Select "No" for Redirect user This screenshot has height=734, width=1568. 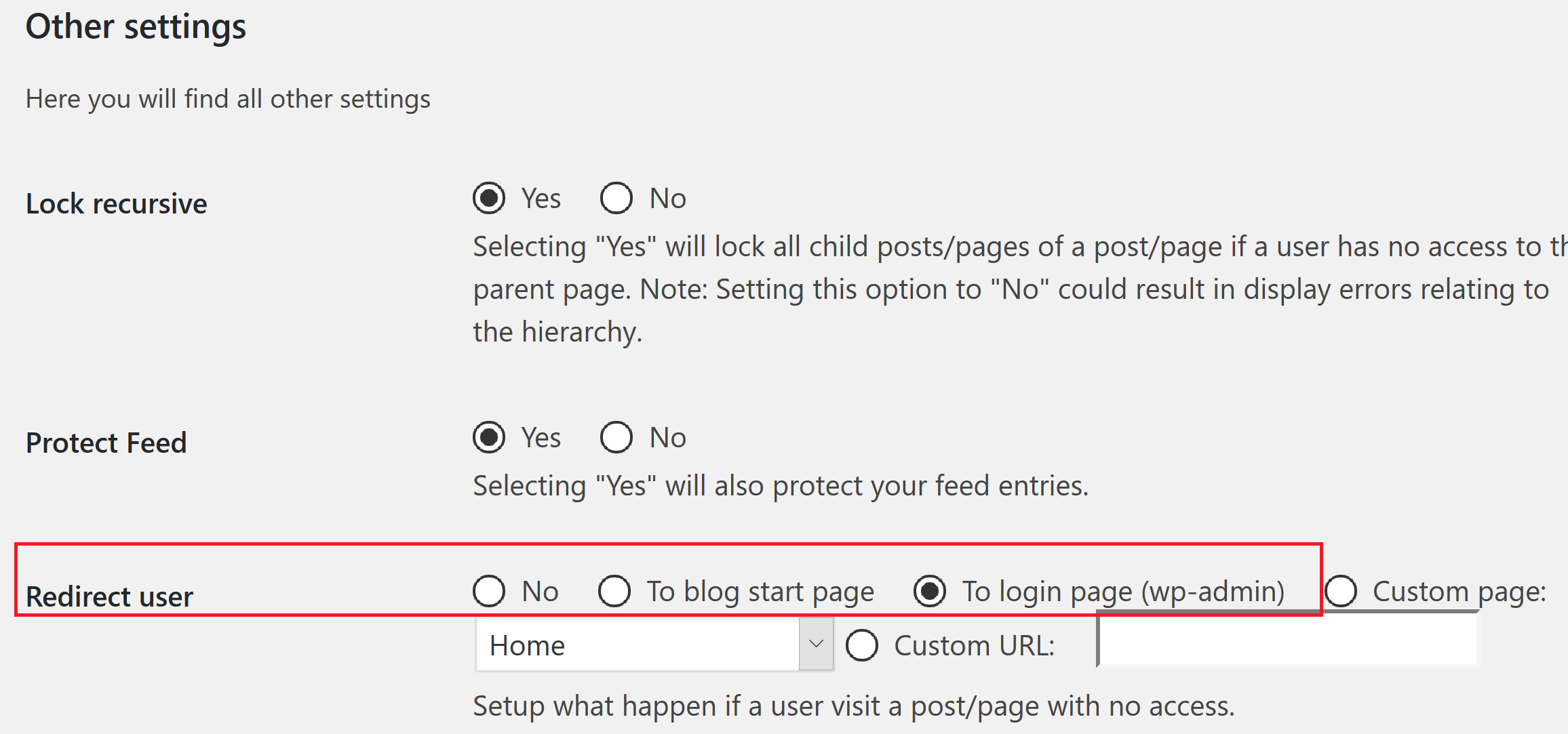point(489,591)
